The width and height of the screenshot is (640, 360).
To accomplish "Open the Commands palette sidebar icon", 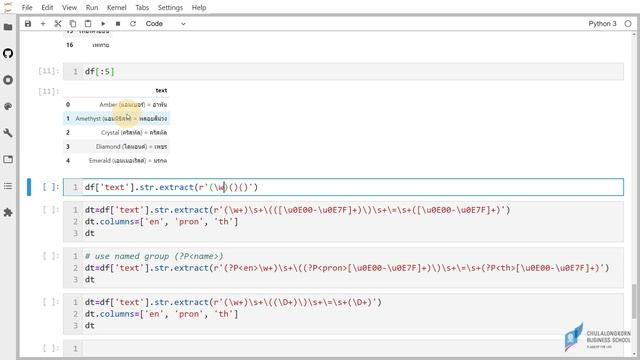I will coord(8,107).
